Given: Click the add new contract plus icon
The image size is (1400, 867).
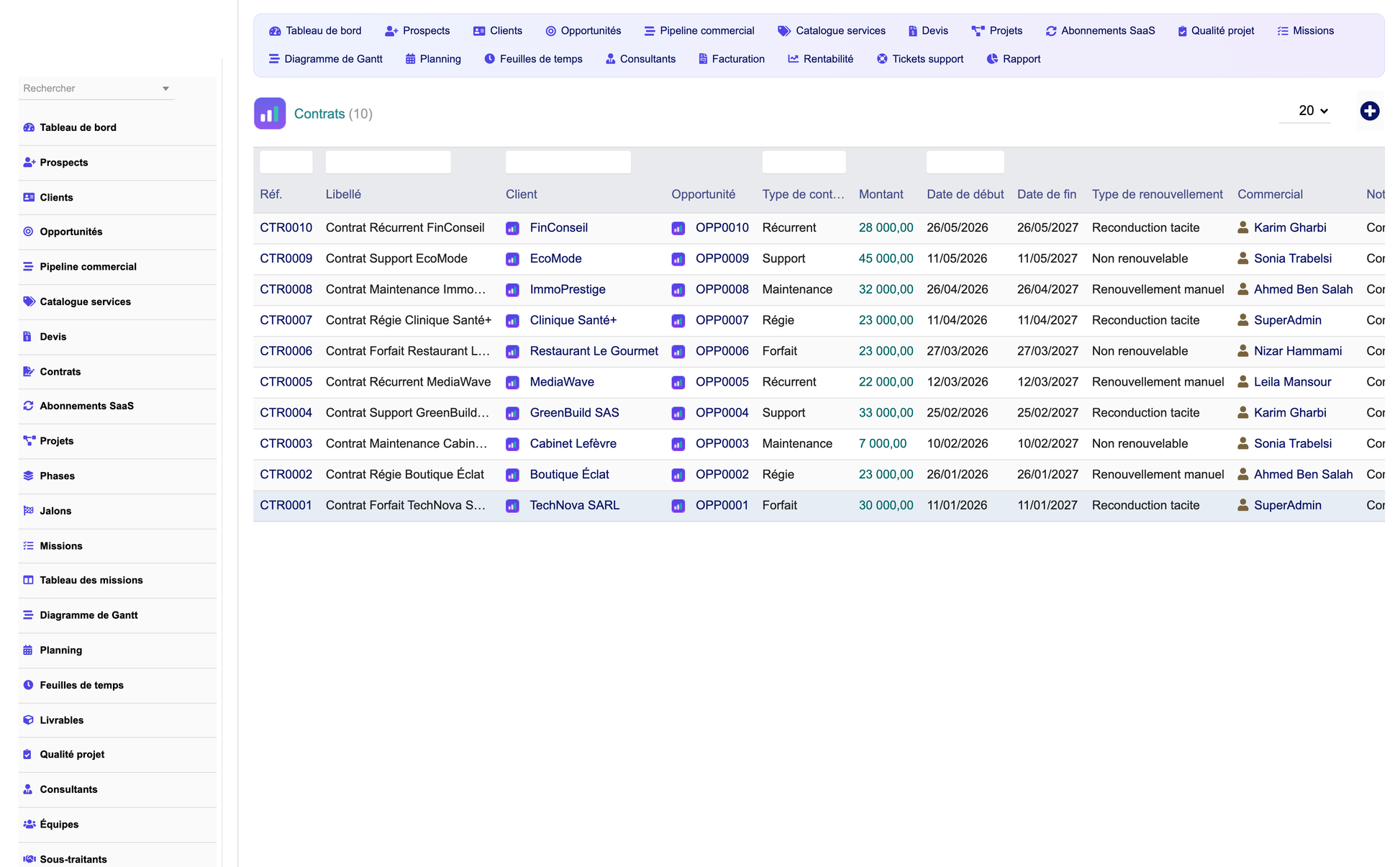Looking at the screenshot, I should 1369,111.
